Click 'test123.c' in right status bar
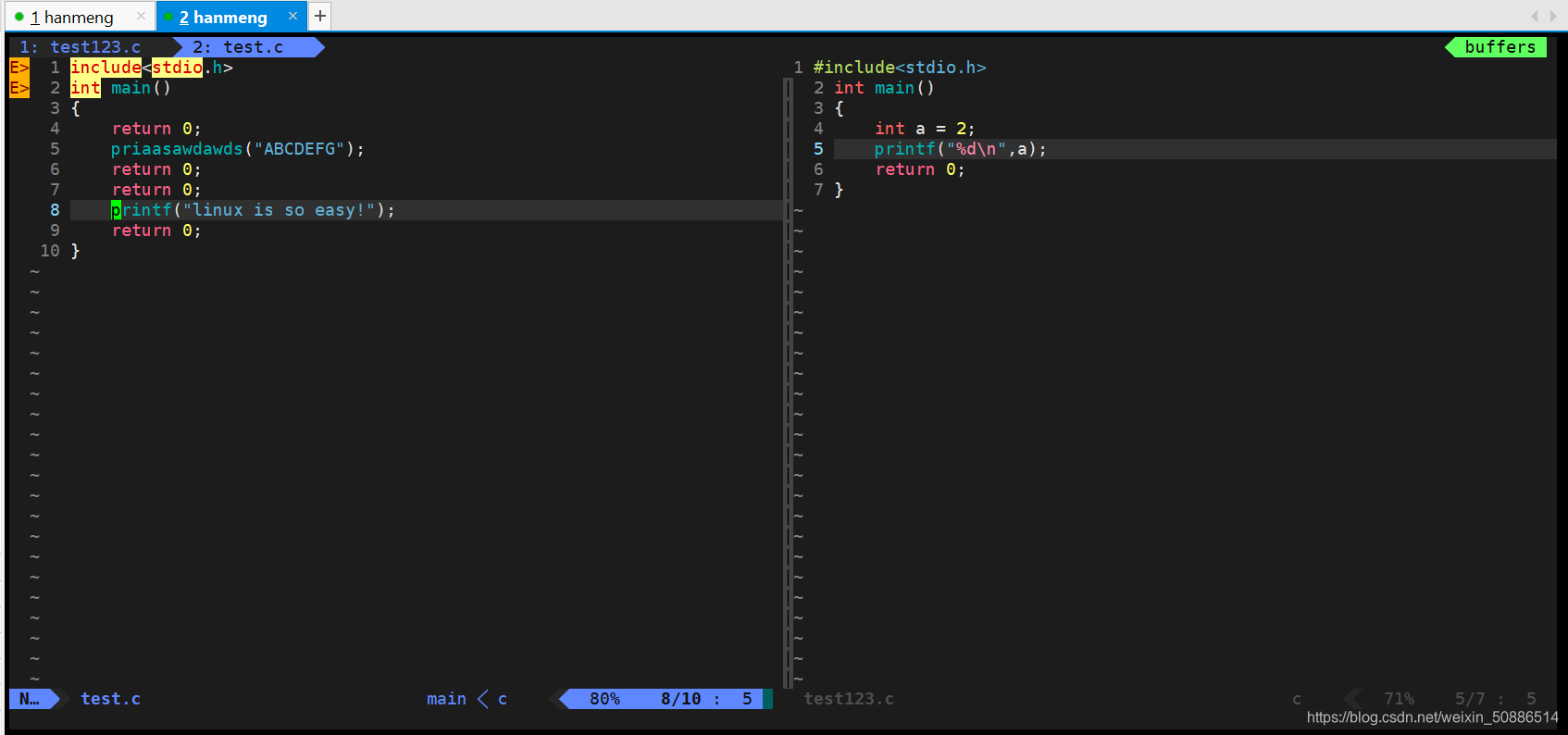The image size is (1568, 735). tap(849, 699)
